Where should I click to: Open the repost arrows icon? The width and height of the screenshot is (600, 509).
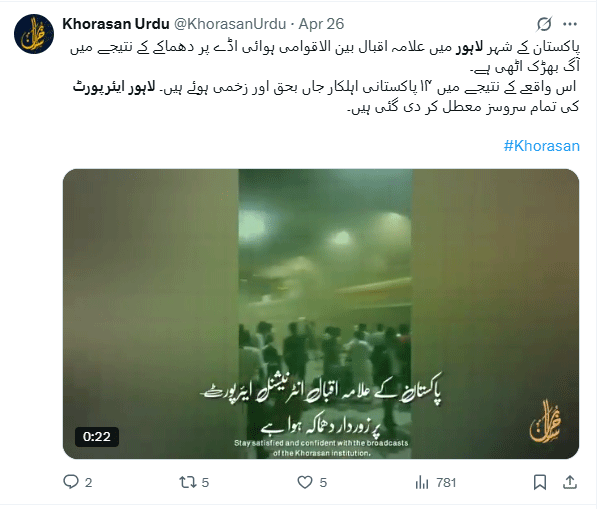(188, 482)
